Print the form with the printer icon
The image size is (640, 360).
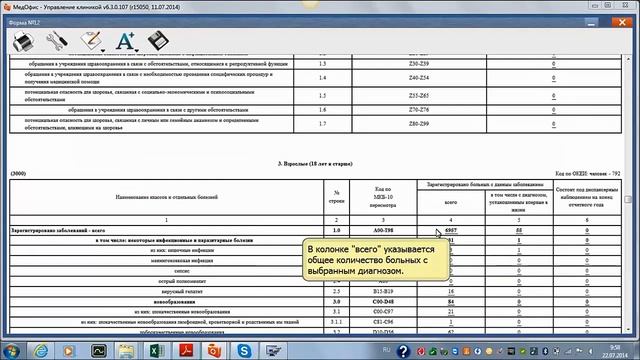pos(23,41)
